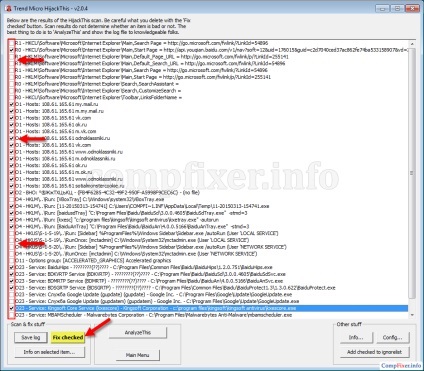Image resolution: width=424 pixels, height=371 pixels.
Task: Uncheck the Kingsoft Core Service checkbox
Action: 12,308
